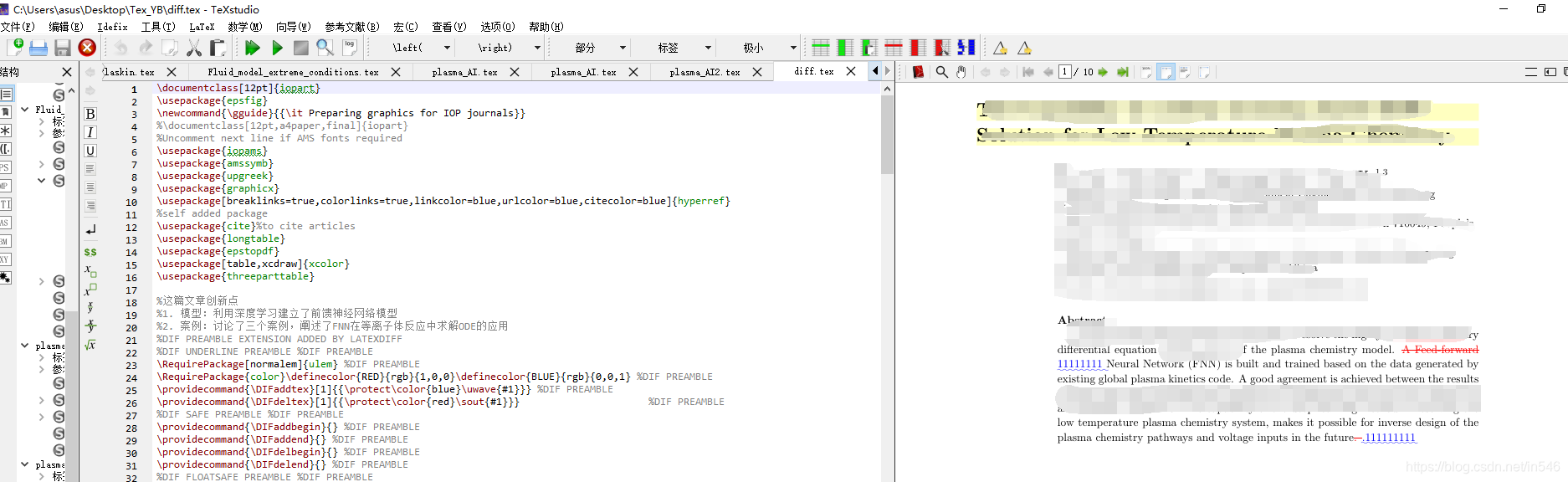Click the table insert-row toolbar icon
Viewport: 1568px width, 482px height.
(821, 48)
